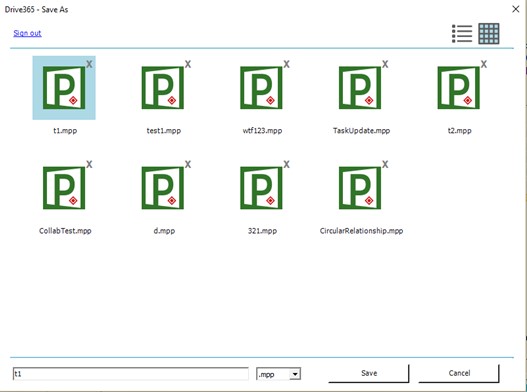
Task: Click the CollabTest.mpp file name label
Action: [x=65, y=231]
